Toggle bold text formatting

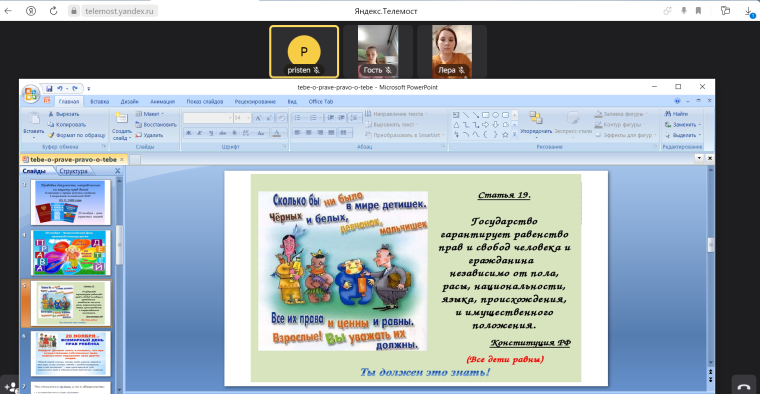click(189, 133)
